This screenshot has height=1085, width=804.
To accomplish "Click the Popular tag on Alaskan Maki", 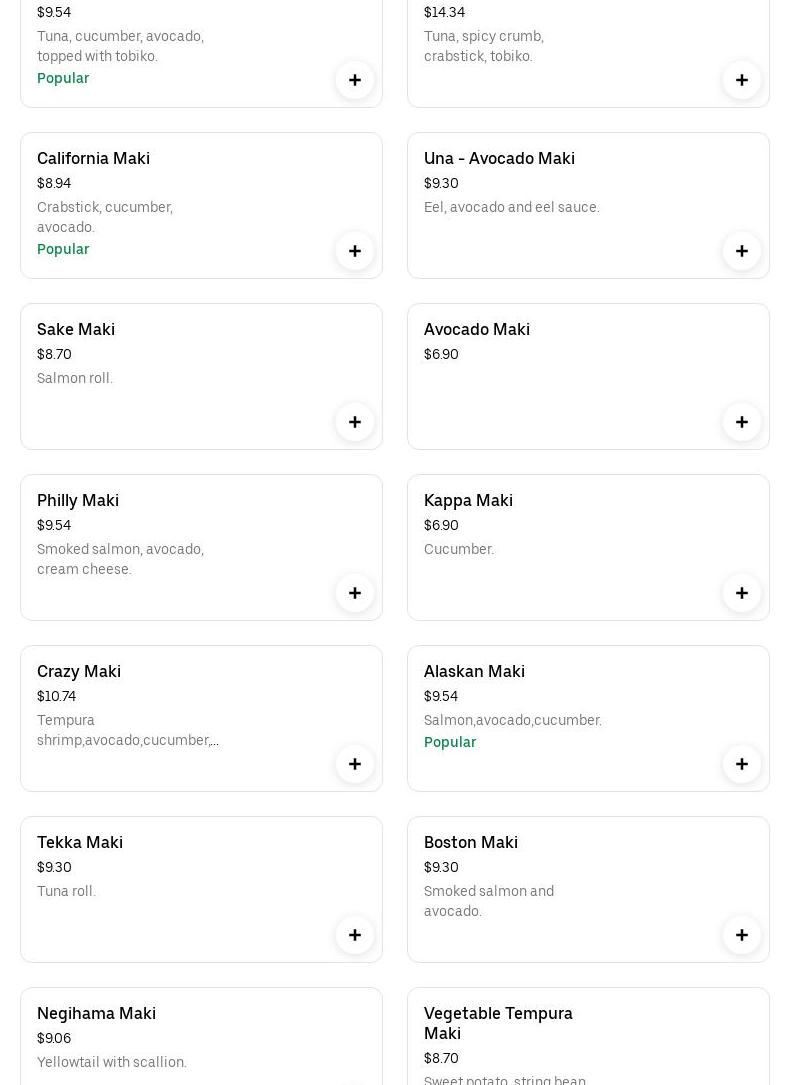I will pyautogui.click(x=450, y=742).
